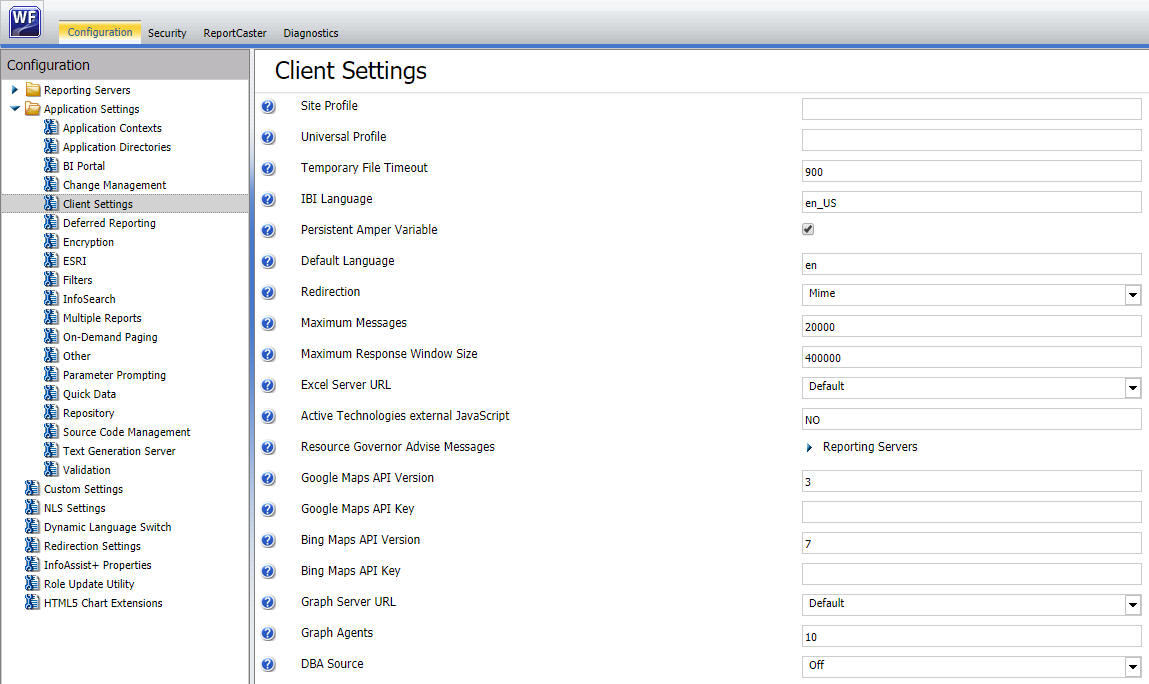Open Change Management settings
Screen dimensions: 1149x684
(x=114, y=185)
